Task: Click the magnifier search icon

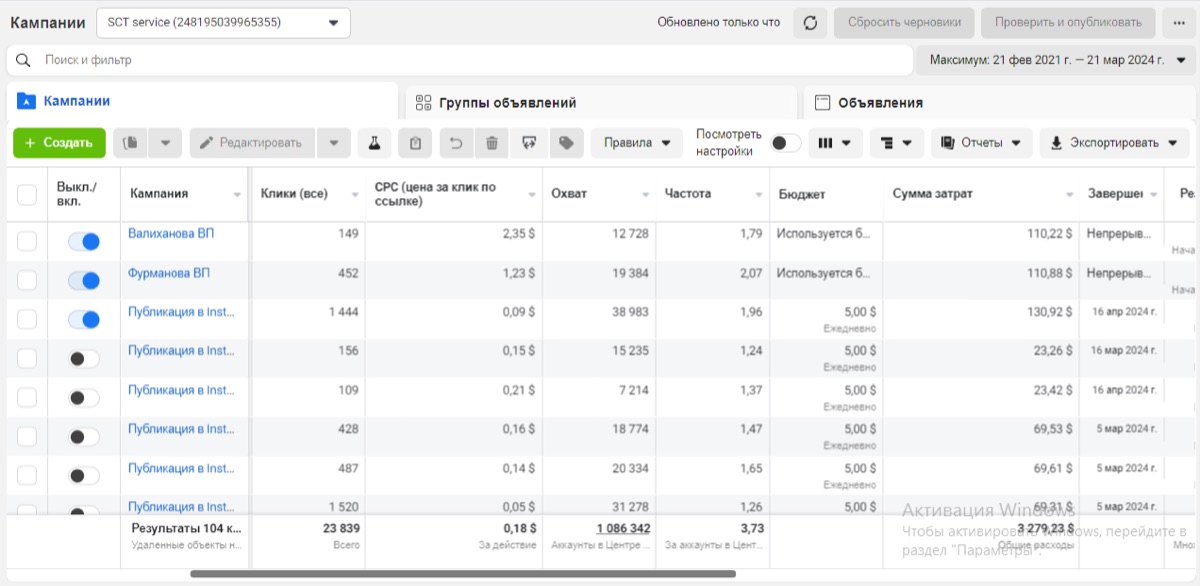Action: (x=23, y=60)
